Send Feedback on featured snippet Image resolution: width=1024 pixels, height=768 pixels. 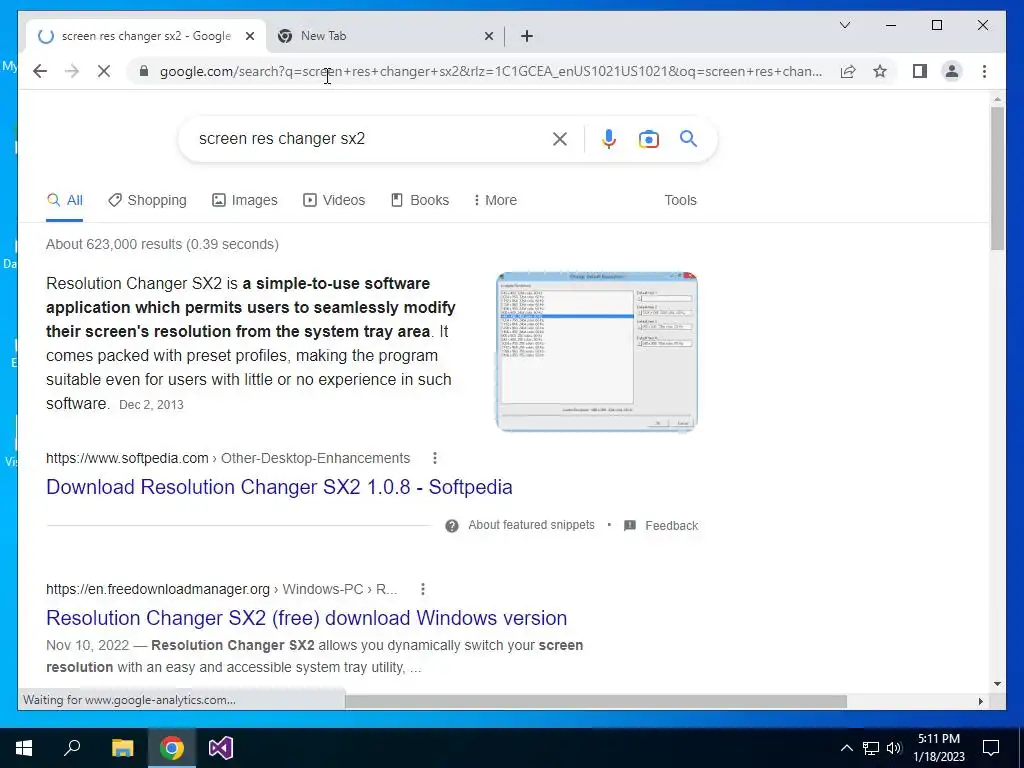[x=671, y=526]
